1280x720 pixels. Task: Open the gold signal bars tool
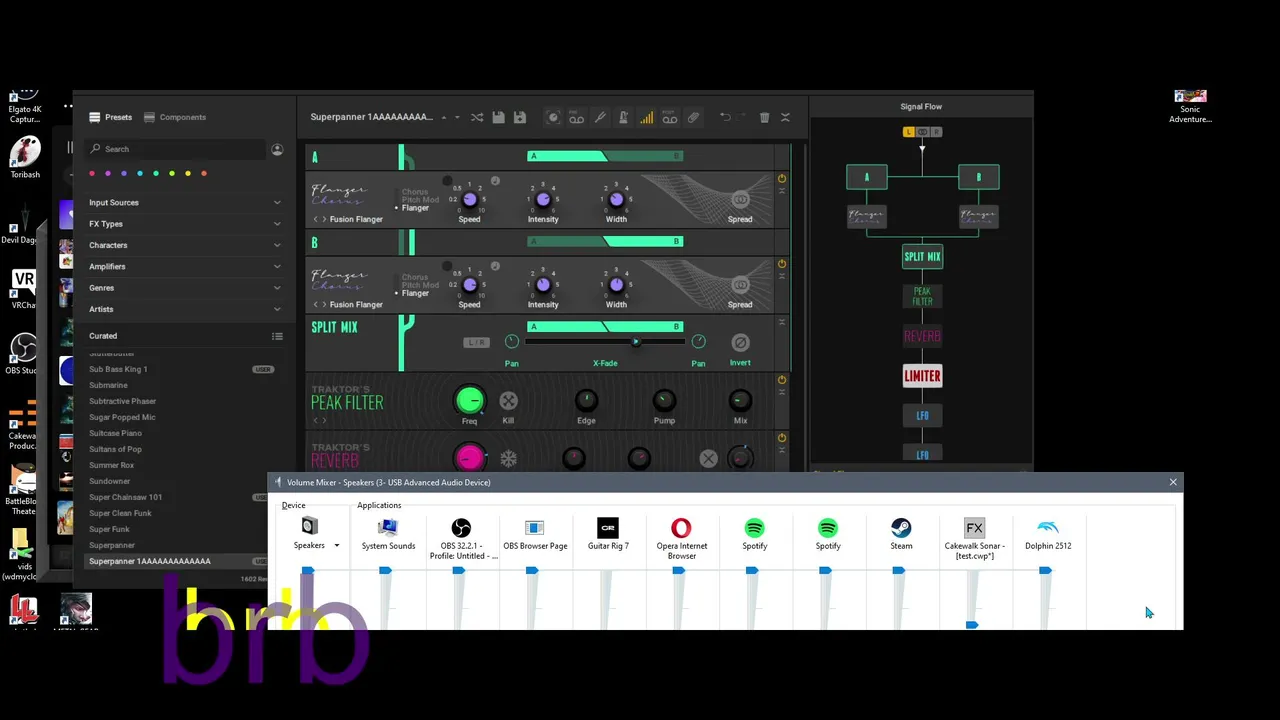647,117
